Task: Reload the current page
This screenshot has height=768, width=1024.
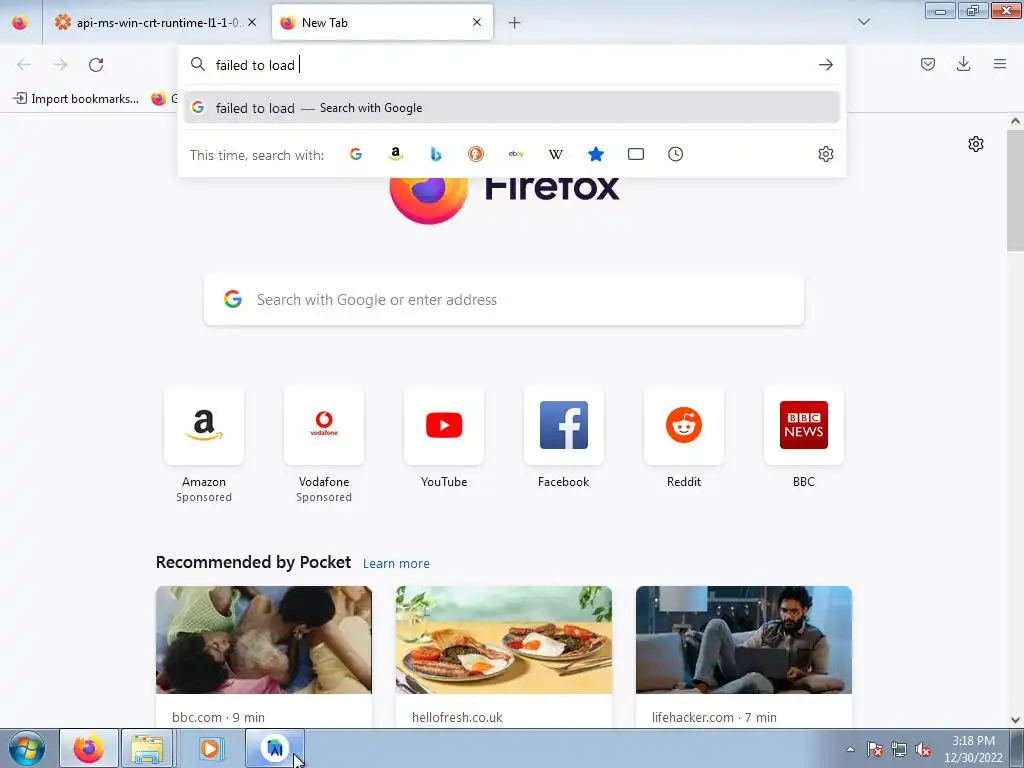Action: coord(96,65)
